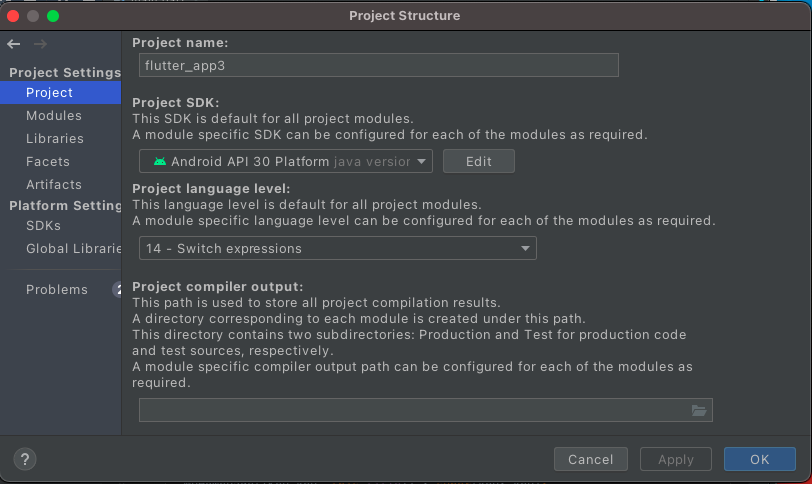Focus the Project name text field
812x484 pixels.
(x=379, y=65)
